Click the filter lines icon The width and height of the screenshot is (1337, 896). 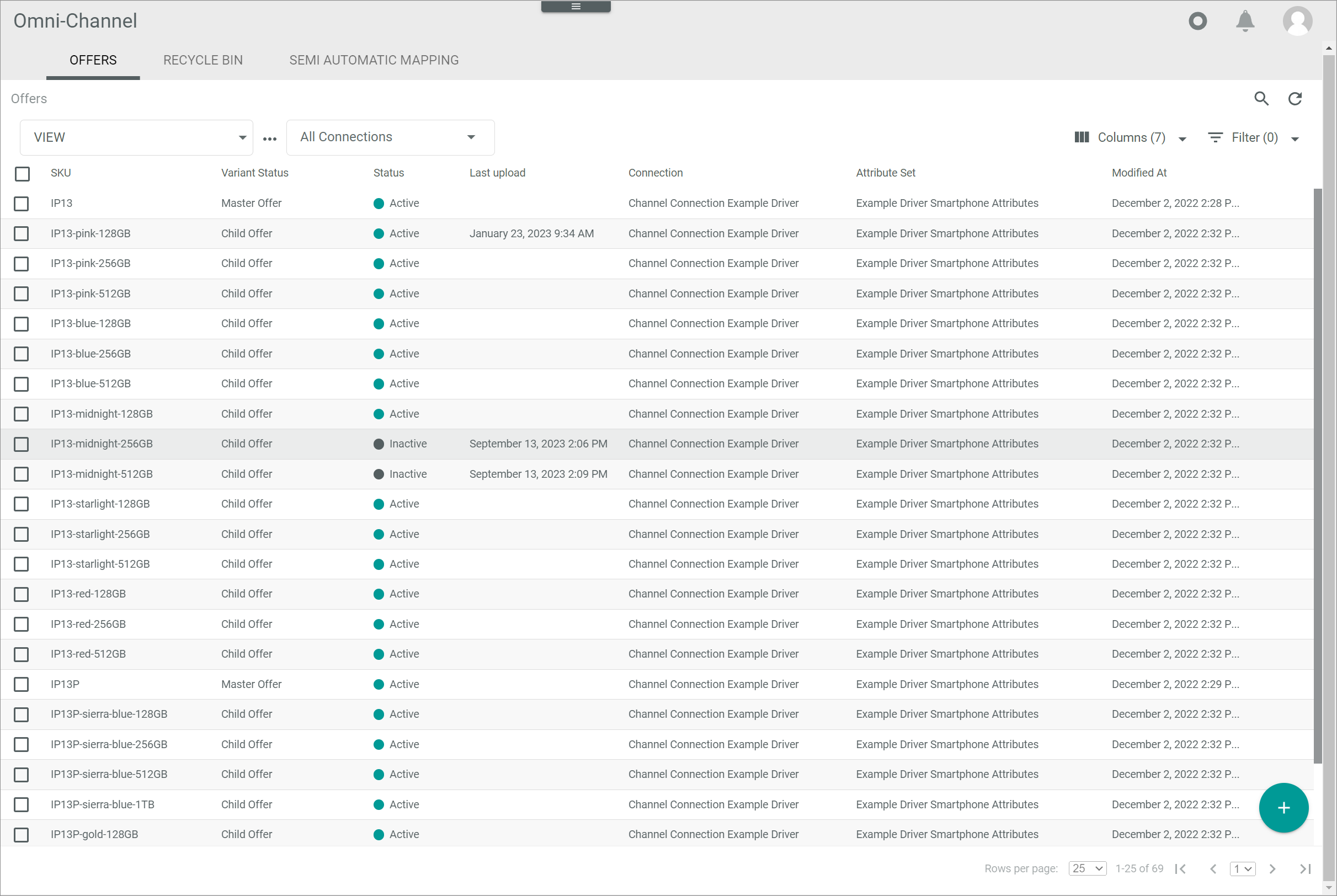(1215, 137)
